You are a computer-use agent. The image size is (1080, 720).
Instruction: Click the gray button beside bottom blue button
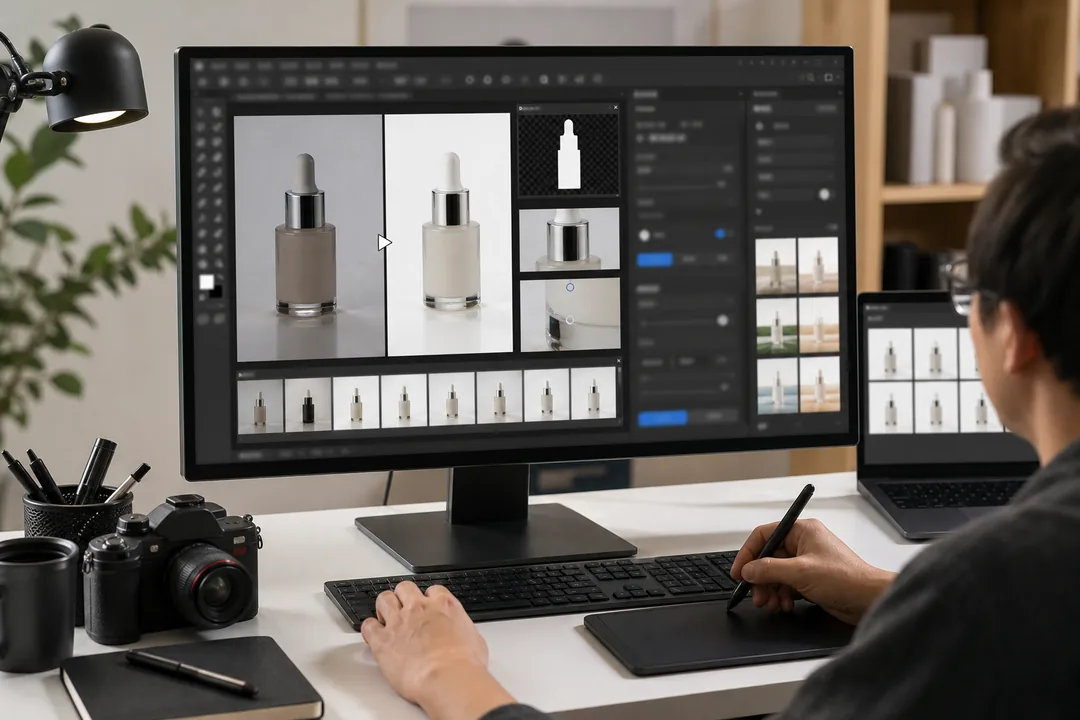[x=714, y=415]
